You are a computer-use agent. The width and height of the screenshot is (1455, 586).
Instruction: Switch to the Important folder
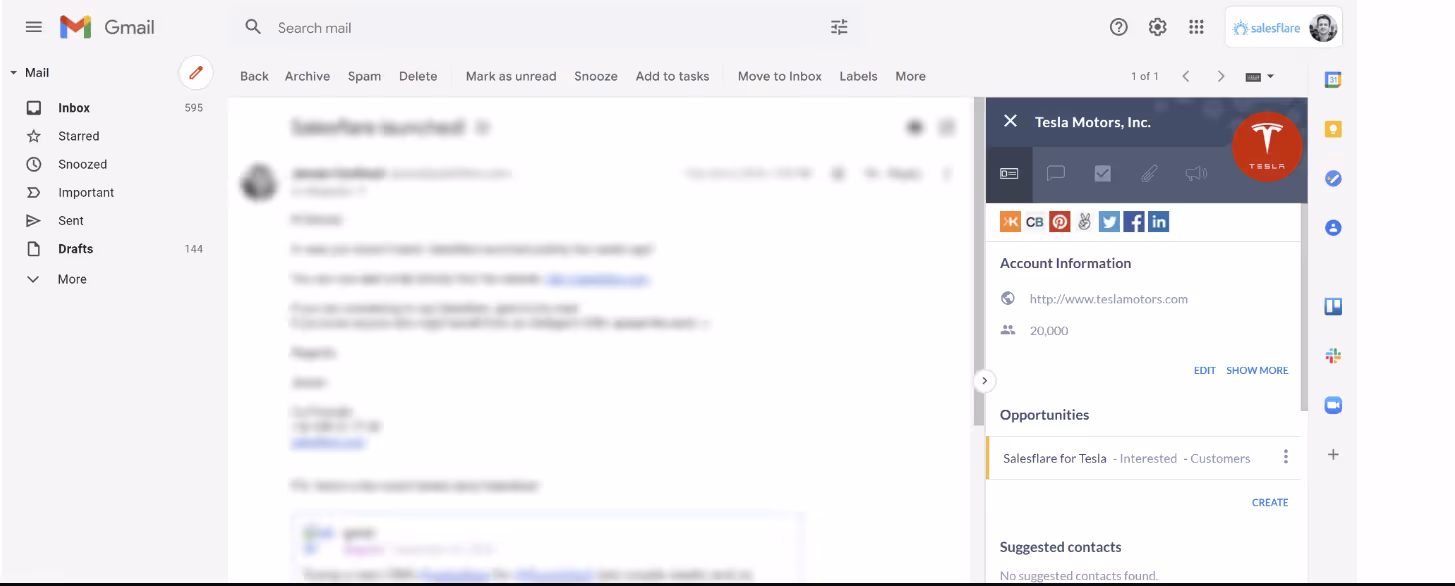coord(85,192)
